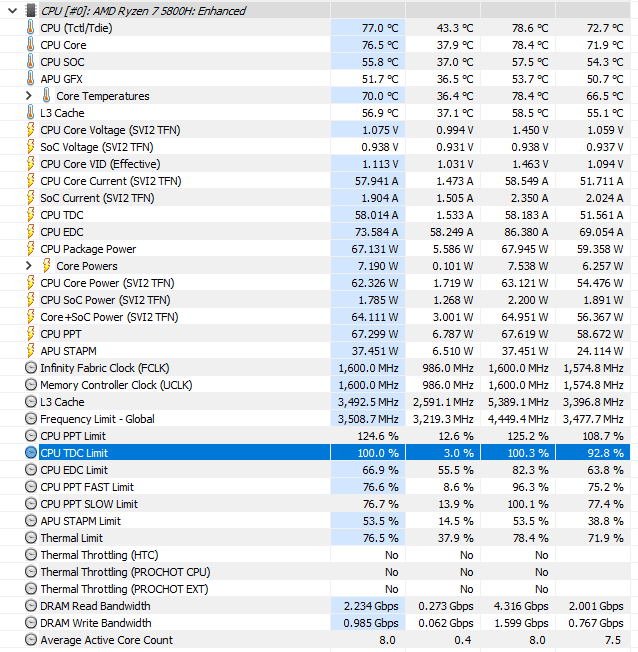The image size is (638, 652).
Task: Click lightning icon beside CPU EDC
Action: click(x=30, y=232)
